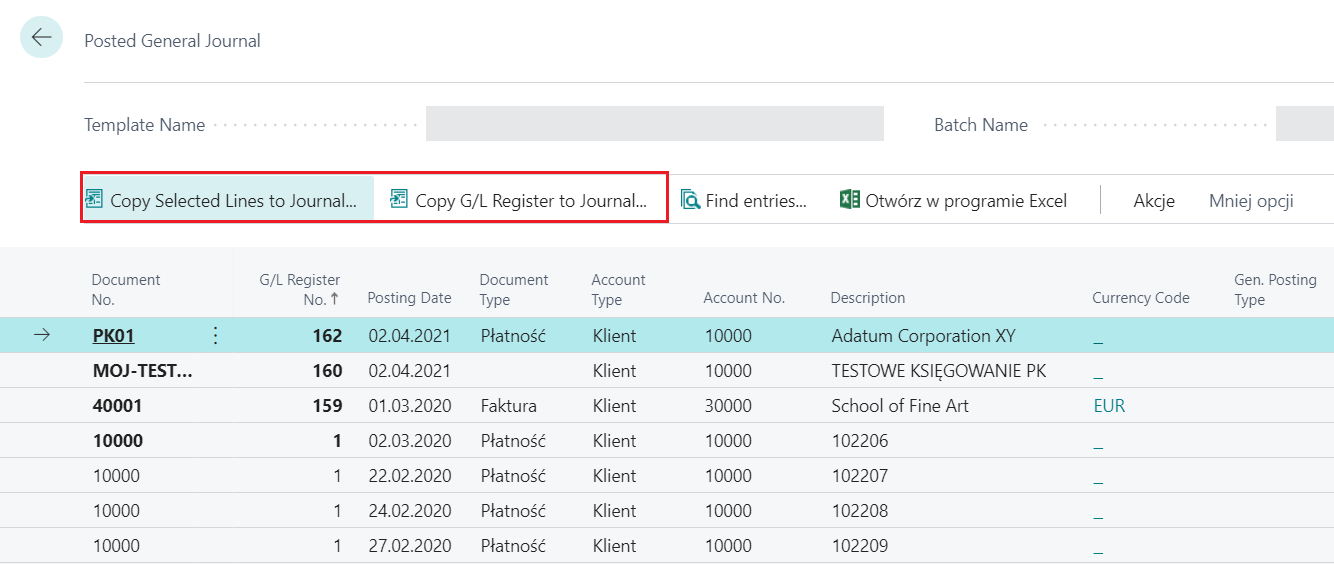Run Copy G/L Register to Journal

tap(520, 200)
